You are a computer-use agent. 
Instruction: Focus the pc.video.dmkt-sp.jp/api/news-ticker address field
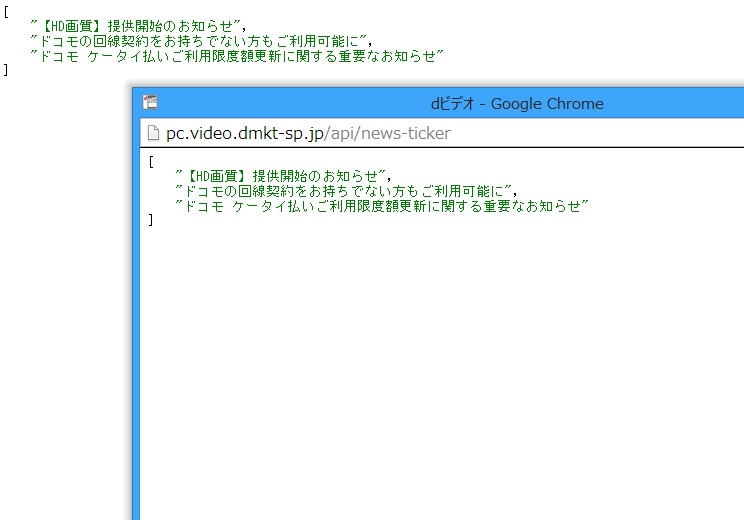[441, 133]
